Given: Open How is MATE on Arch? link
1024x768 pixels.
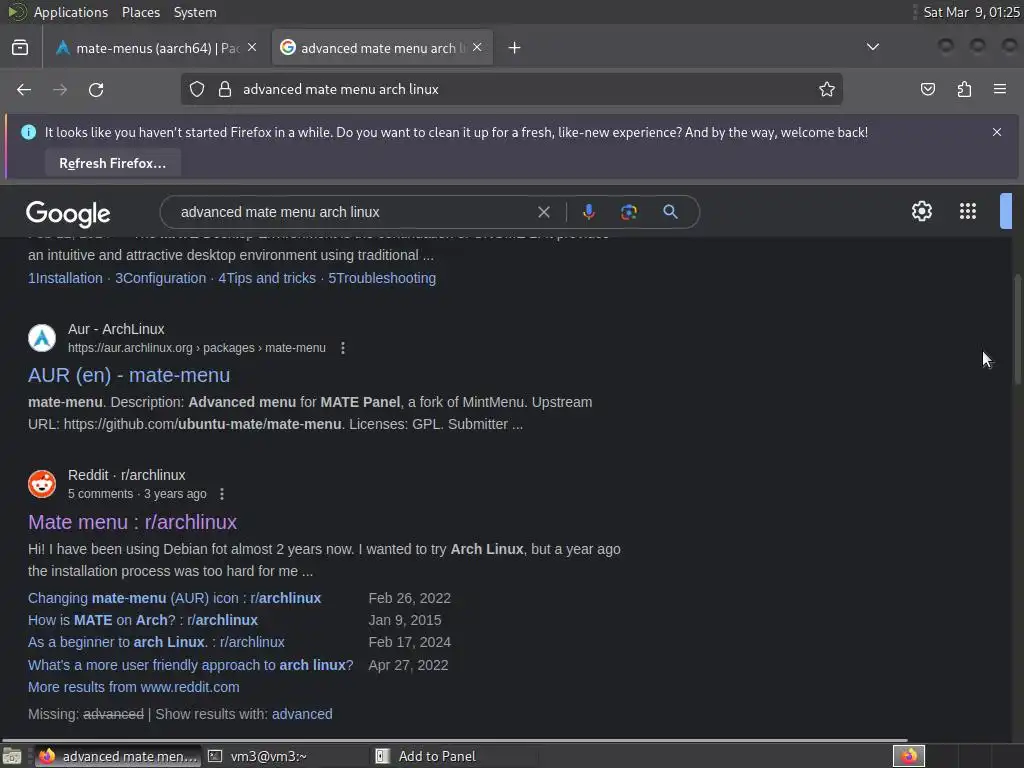Looking at the screenshot, I should pyautogui.click(x=143, y=620).
